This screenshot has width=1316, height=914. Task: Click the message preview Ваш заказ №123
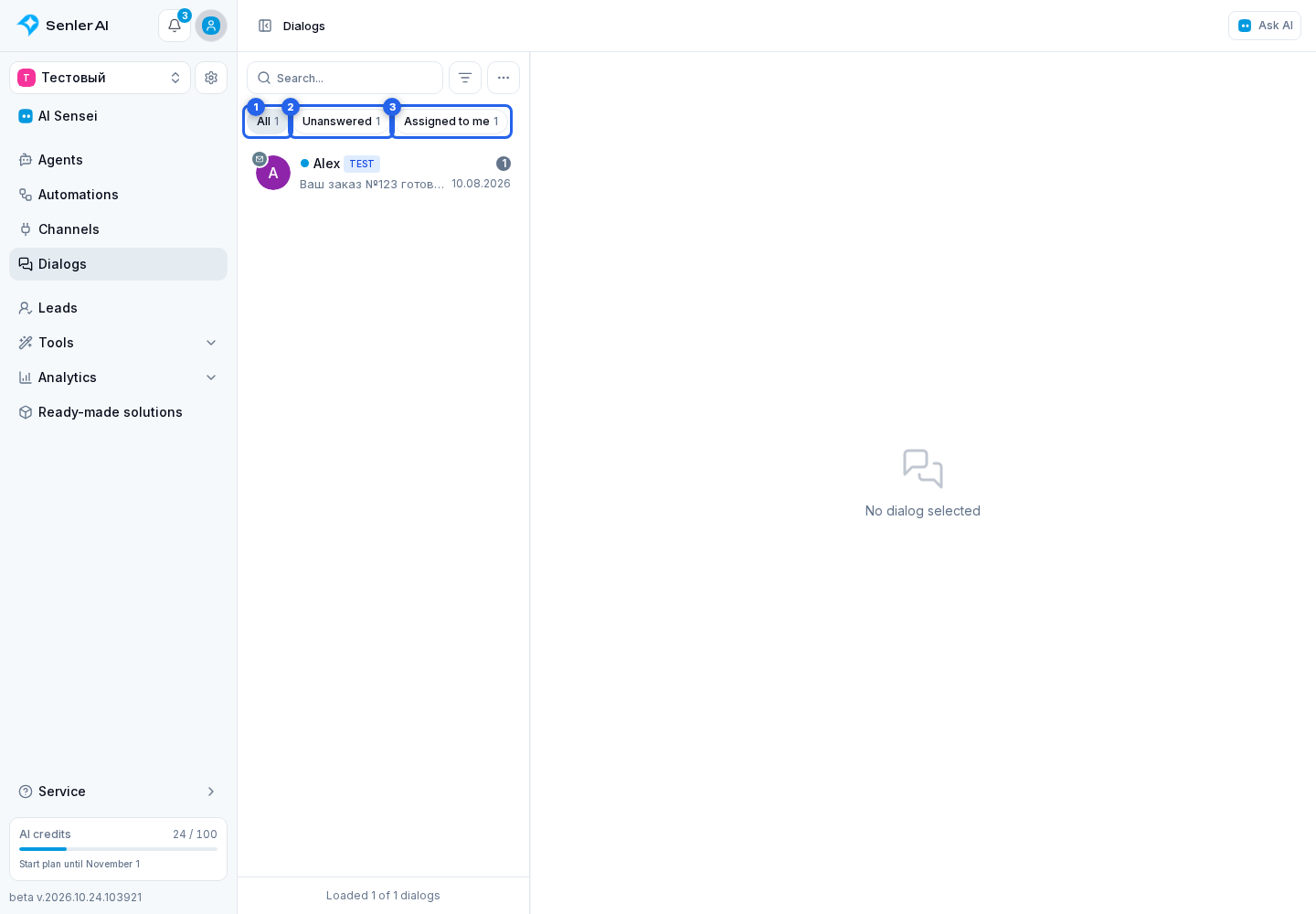point(372,184)
